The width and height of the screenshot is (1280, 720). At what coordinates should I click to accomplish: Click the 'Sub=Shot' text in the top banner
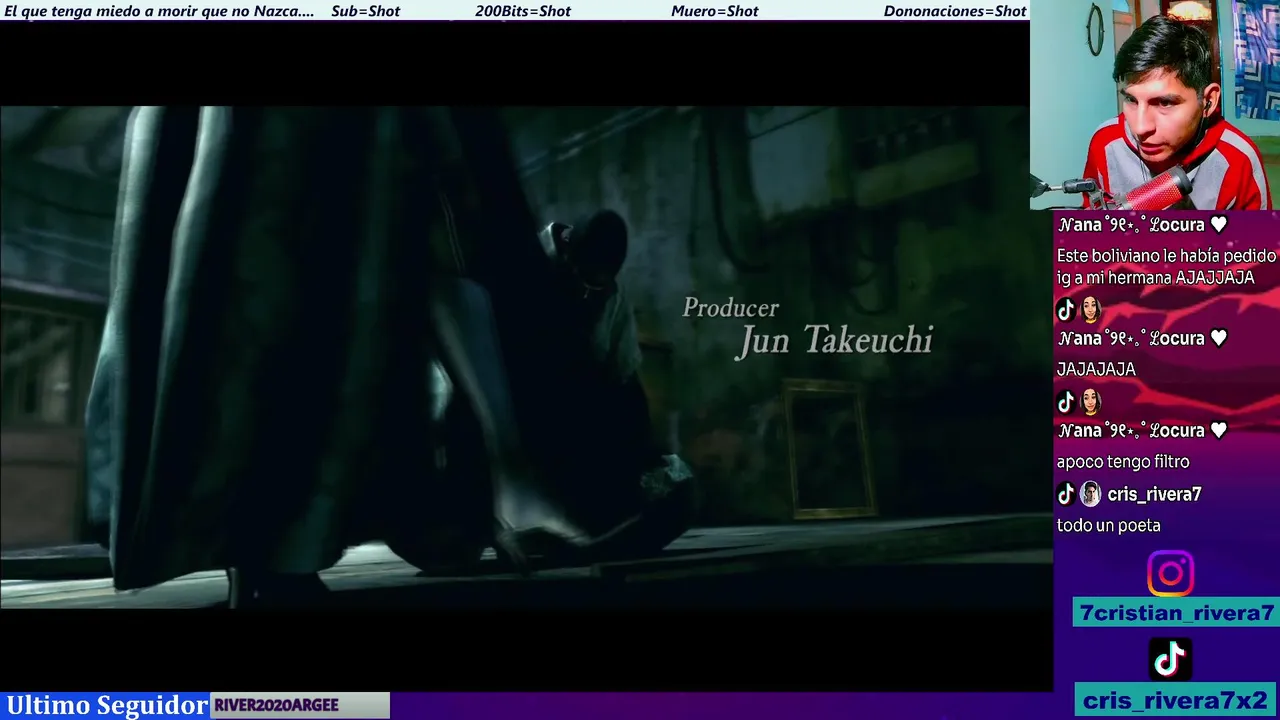(x=365, y=11)
